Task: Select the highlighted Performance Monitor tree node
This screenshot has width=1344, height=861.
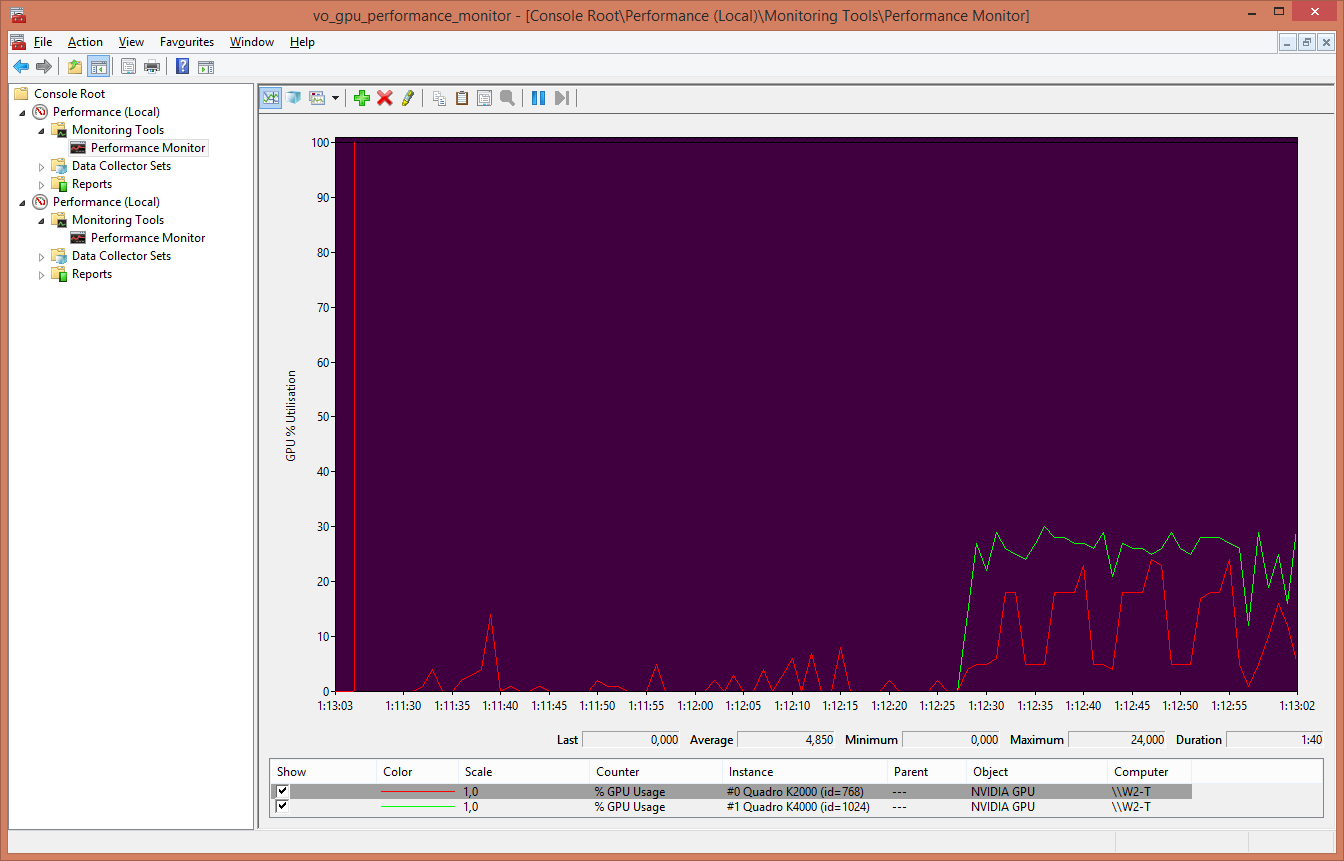Action: pyautogui.click(x=148, y=148)
